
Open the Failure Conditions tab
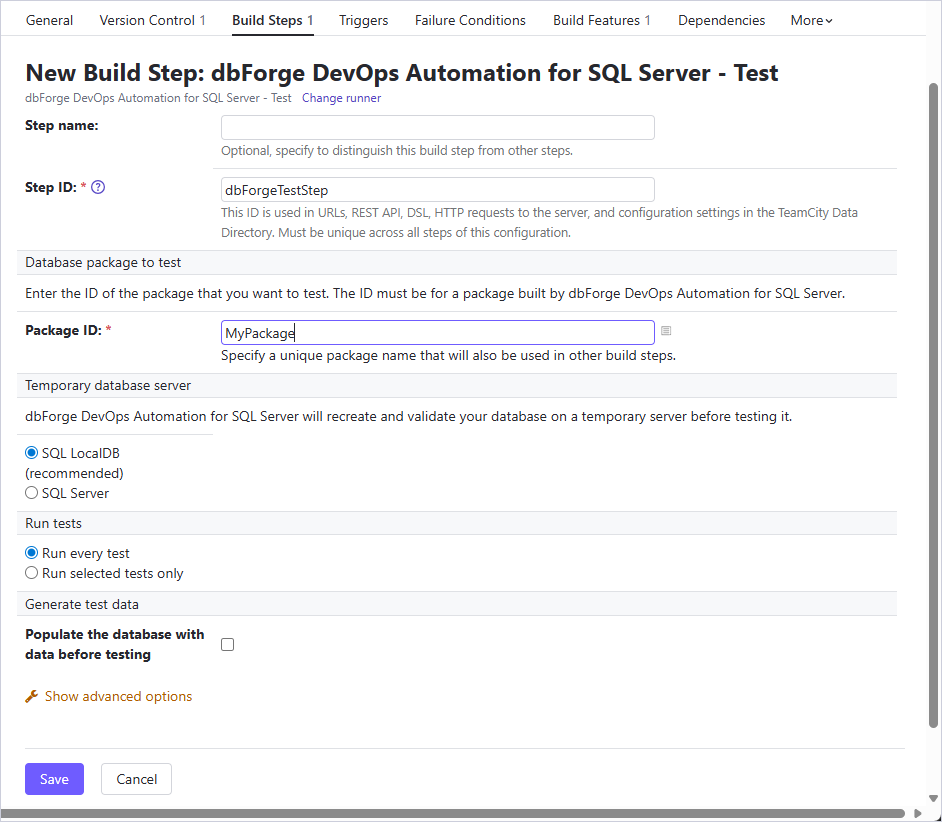point(470,20)
